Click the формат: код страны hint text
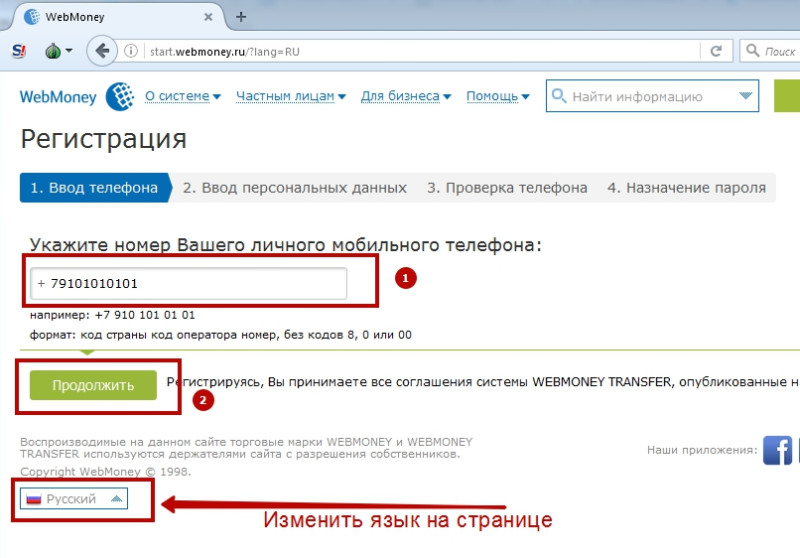 pyautogui.click(x=220, y=335)
